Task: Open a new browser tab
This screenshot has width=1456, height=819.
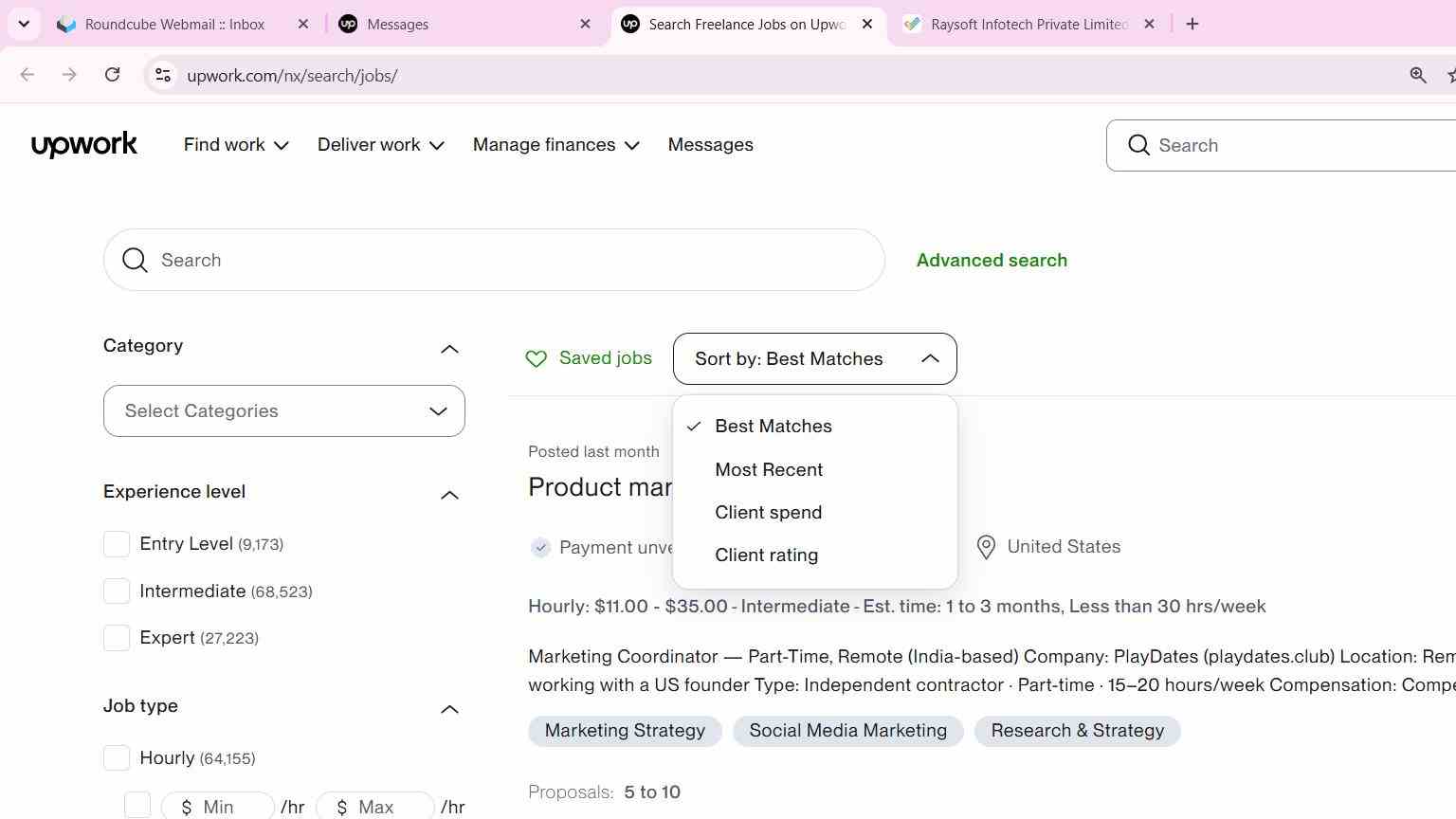Action: [1192, 24]
